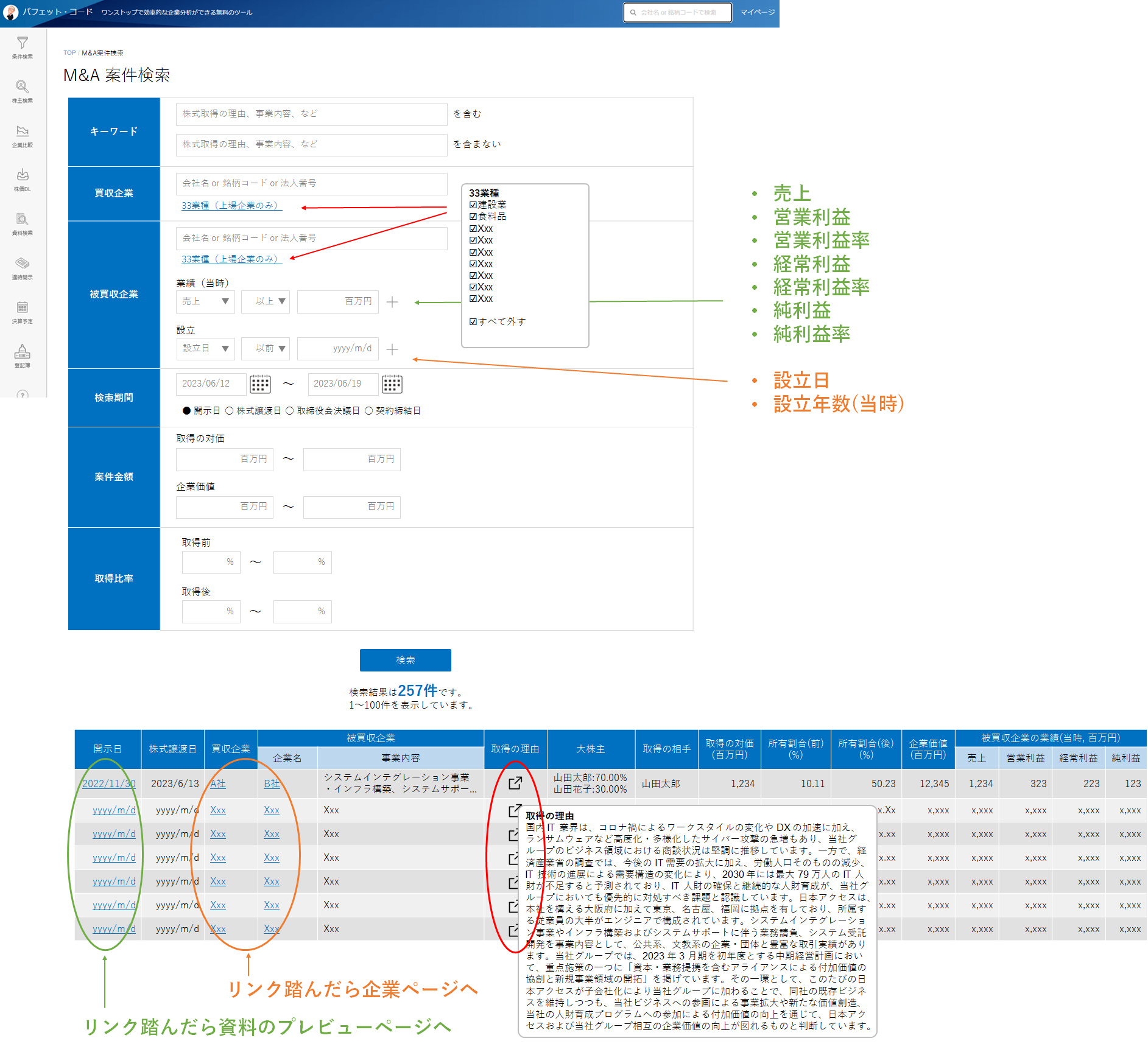
Task: Click 取得の理由 popup icon in first result row
Action: 515,783
